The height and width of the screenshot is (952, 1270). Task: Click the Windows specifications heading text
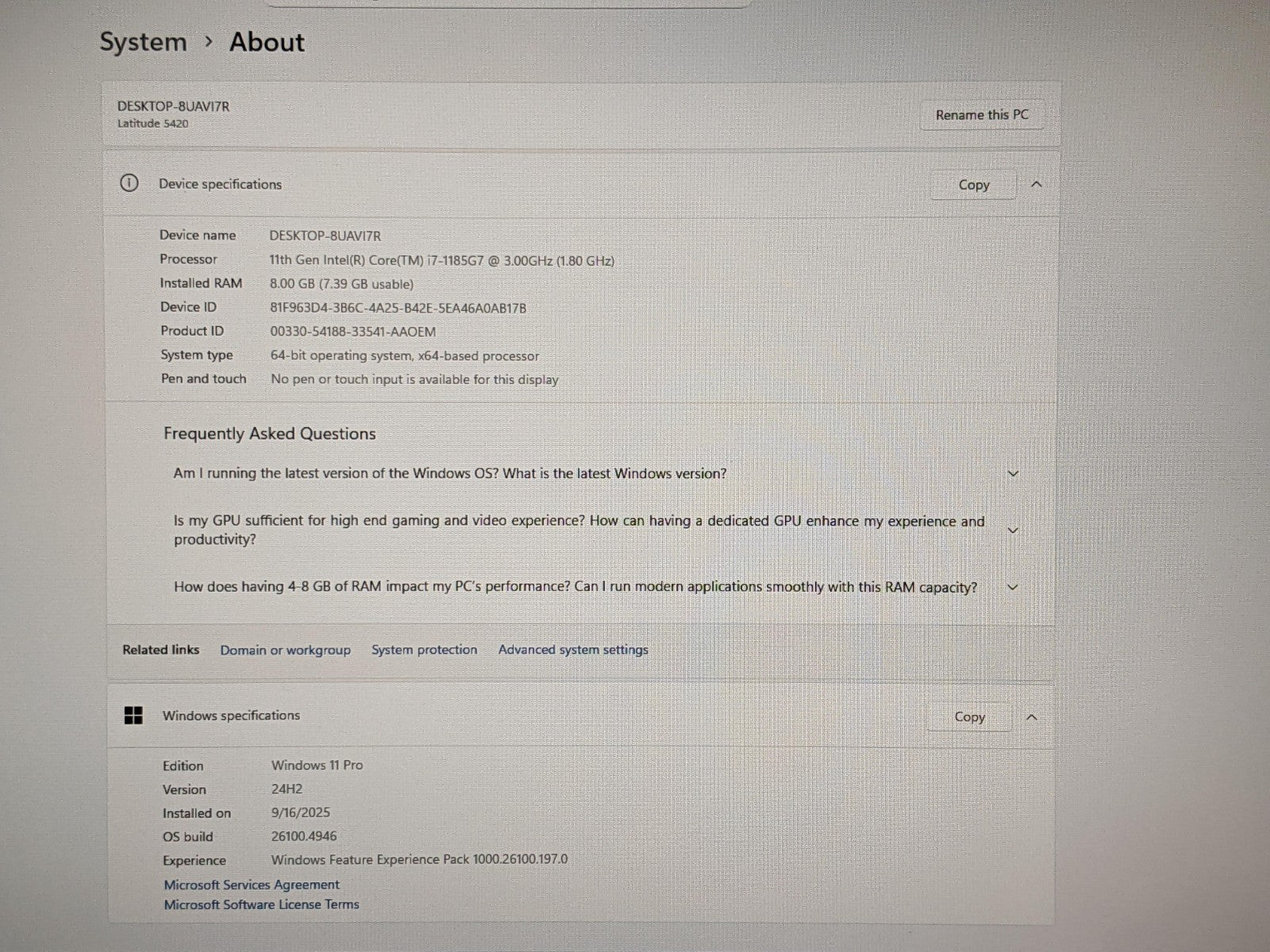231,716
